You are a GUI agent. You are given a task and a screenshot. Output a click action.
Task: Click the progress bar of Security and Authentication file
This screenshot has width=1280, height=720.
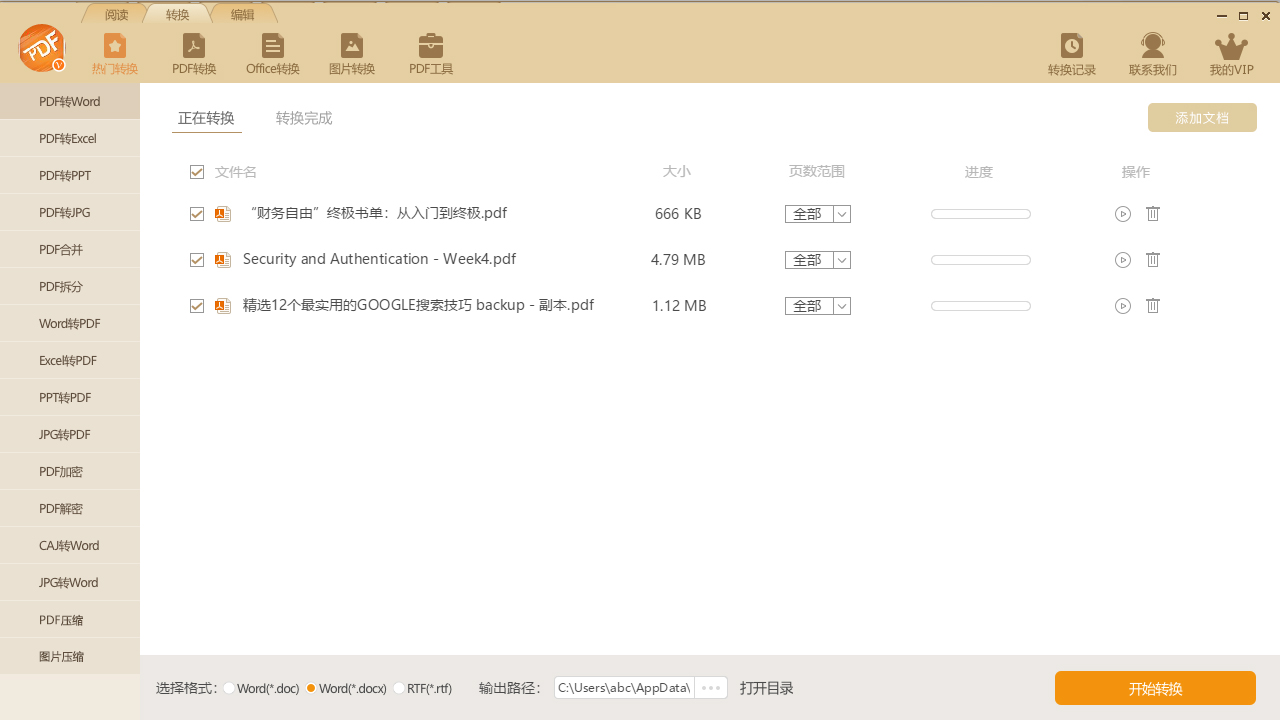pyautogui.click(x=981, y=260)
